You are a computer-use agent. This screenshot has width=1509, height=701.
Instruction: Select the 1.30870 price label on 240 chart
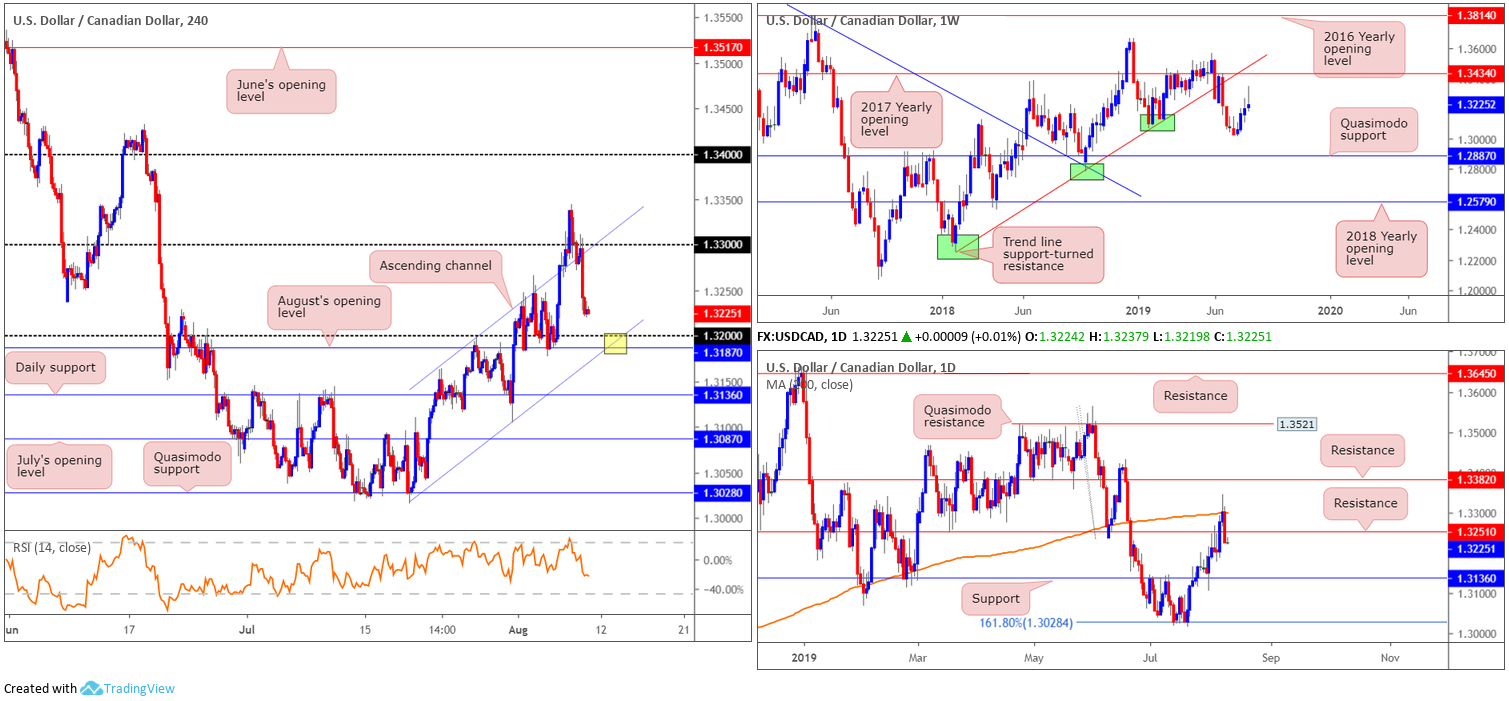click(x=722, y=439)
